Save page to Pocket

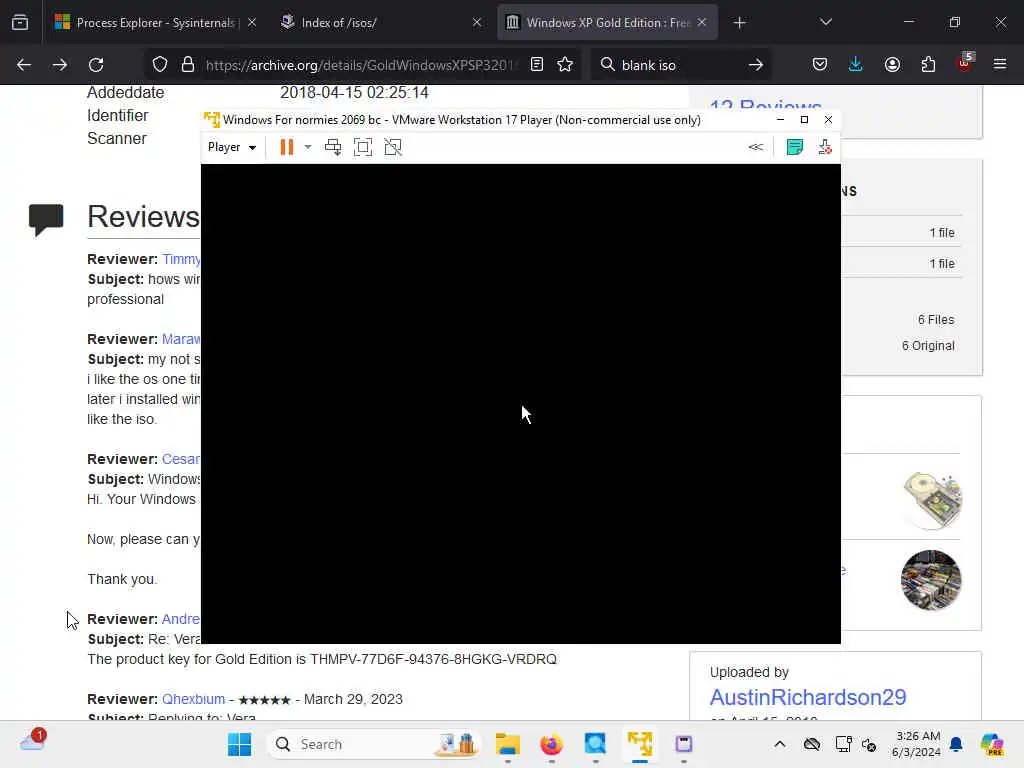(820, 65)
